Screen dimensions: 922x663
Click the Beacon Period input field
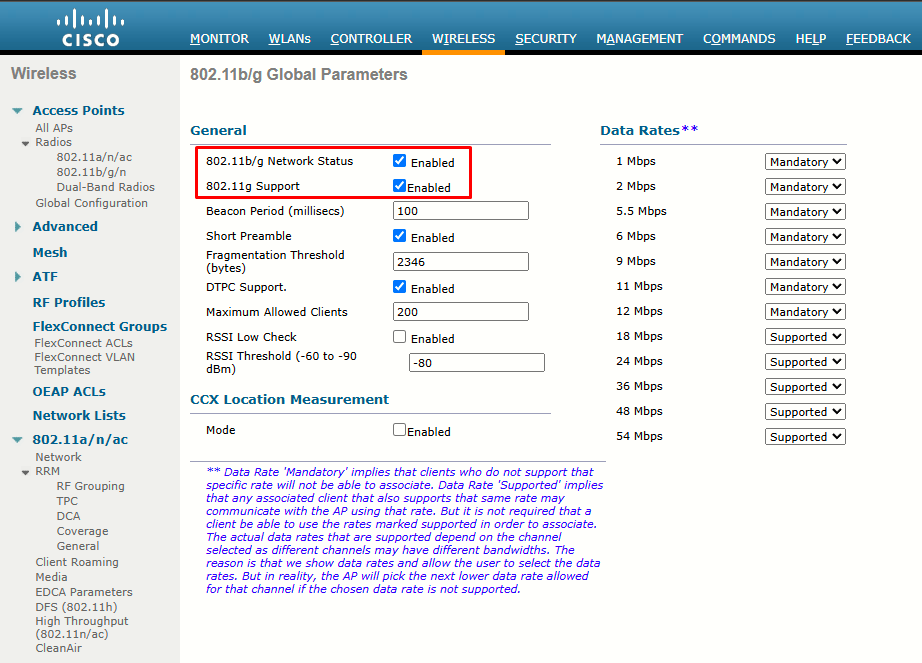pos(460,211)
